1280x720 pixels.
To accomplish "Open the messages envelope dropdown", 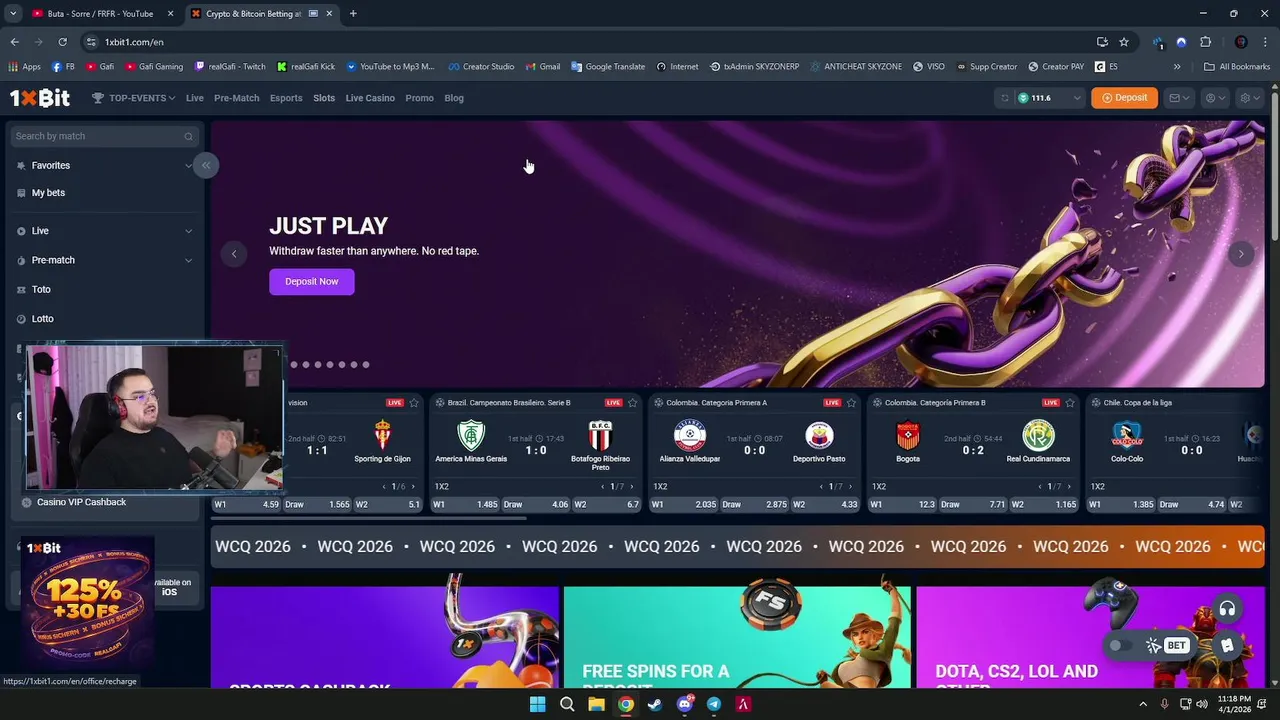I will click(1179, 98).
